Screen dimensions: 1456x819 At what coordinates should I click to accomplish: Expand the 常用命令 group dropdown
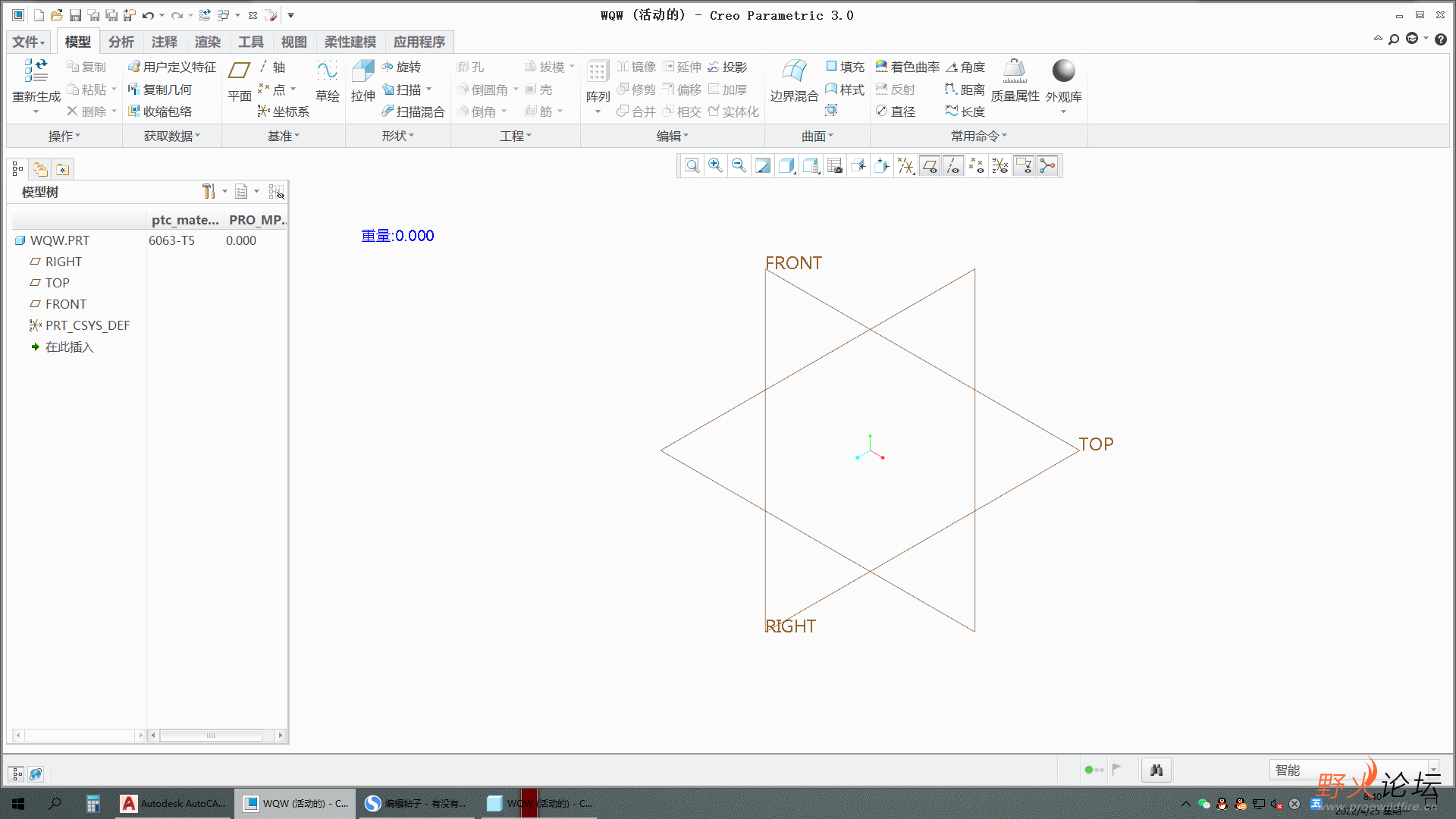pos(979,136)
